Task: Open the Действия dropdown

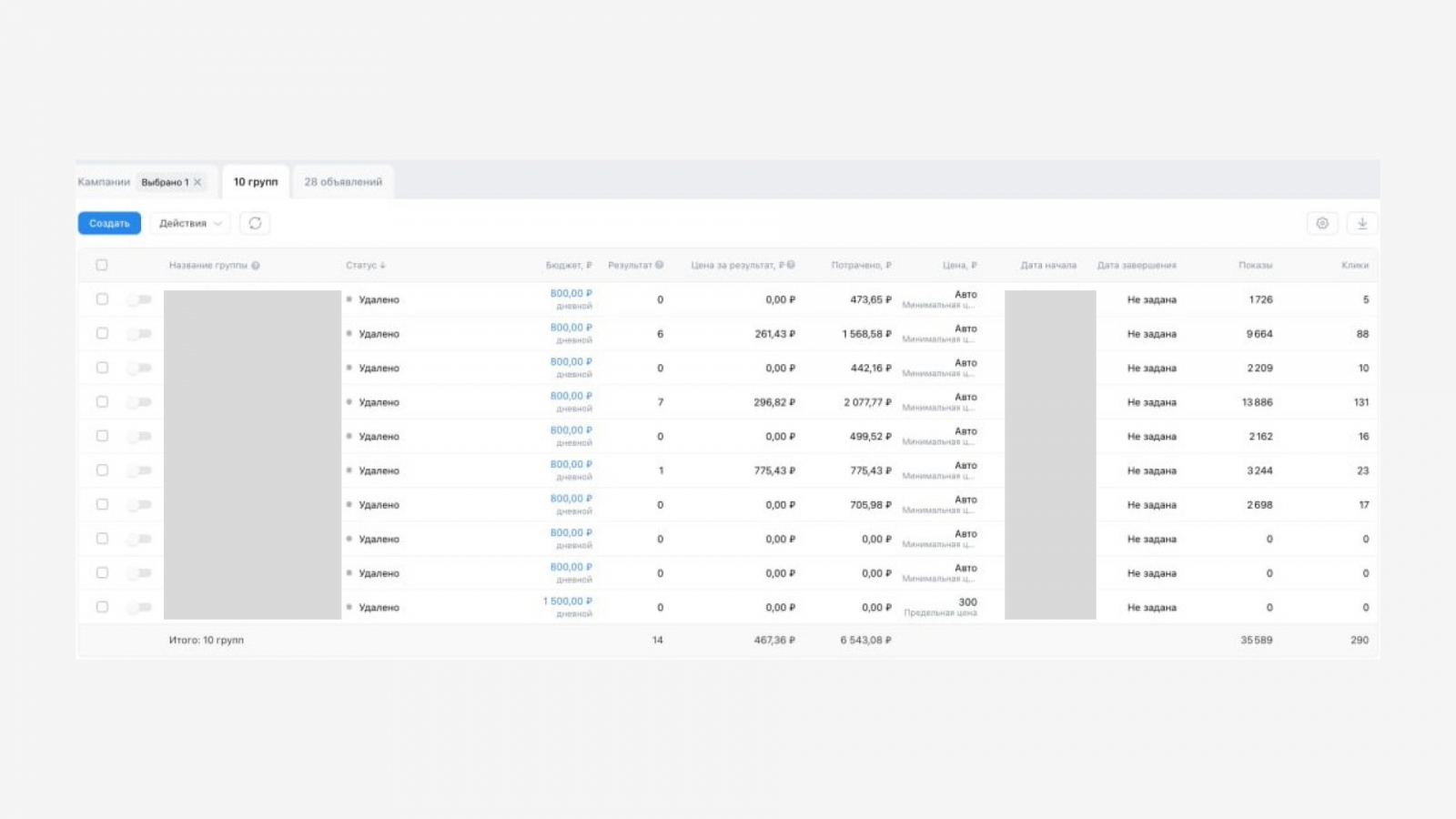Action: (x=190, y=223)
